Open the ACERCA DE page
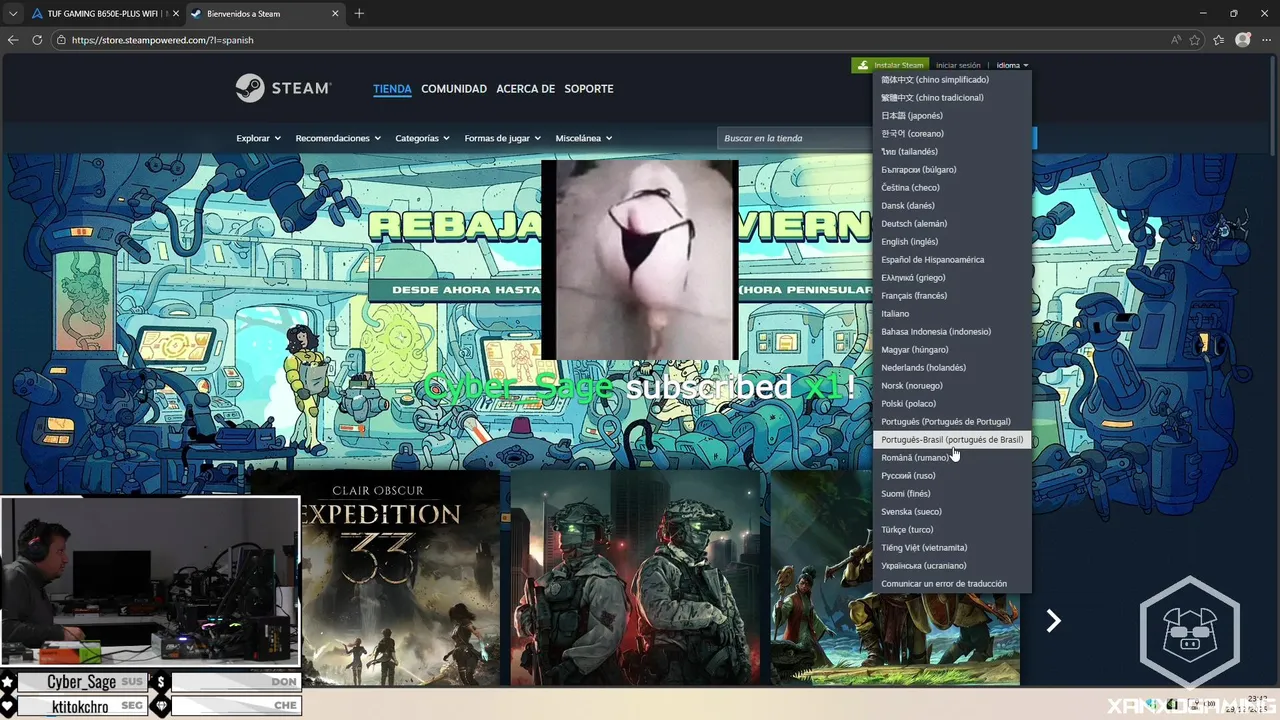Screen dimensions: 1280x720 coord(525,89)
